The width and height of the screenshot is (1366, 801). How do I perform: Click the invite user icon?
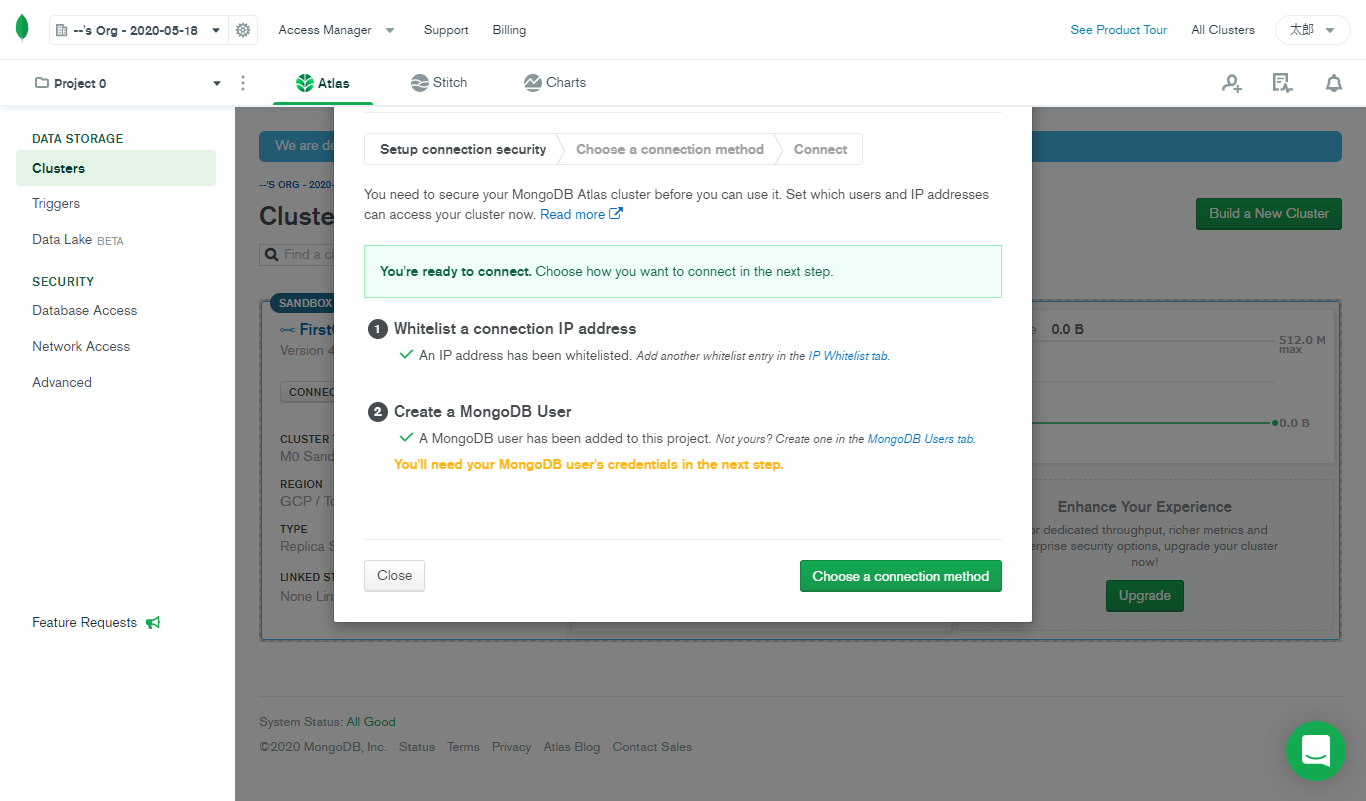pyautogui.click(x=1232, y=83)
